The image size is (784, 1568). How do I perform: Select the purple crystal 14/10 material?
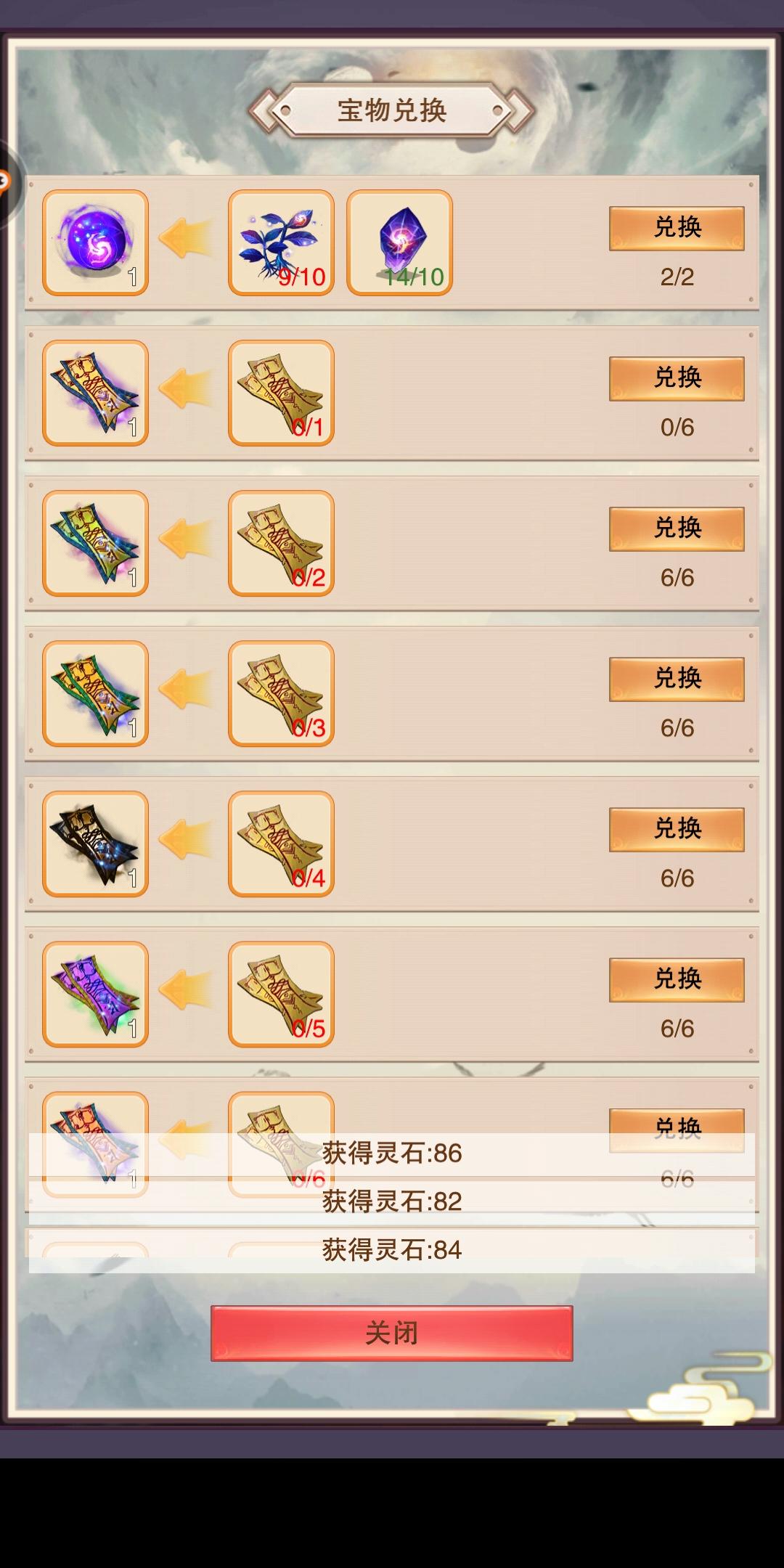(x=399, y=242)
